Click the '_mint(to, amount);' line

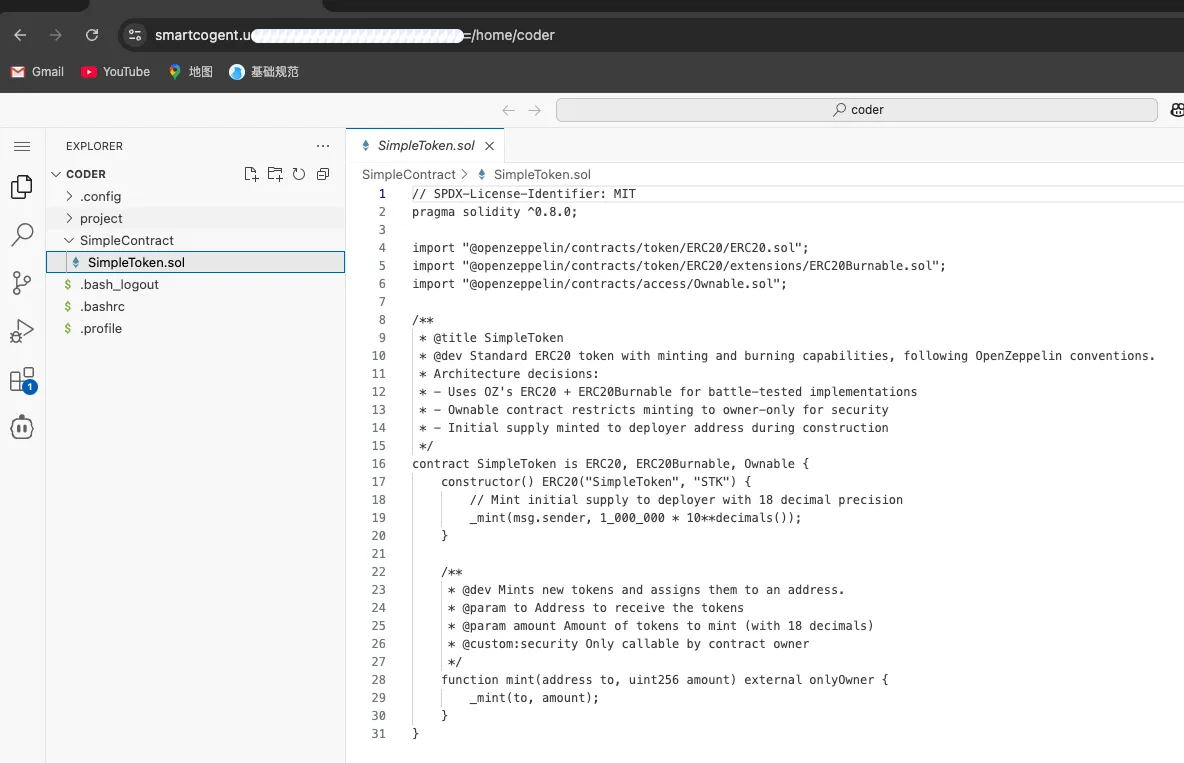pyautogui.click(x=534, y=698)
